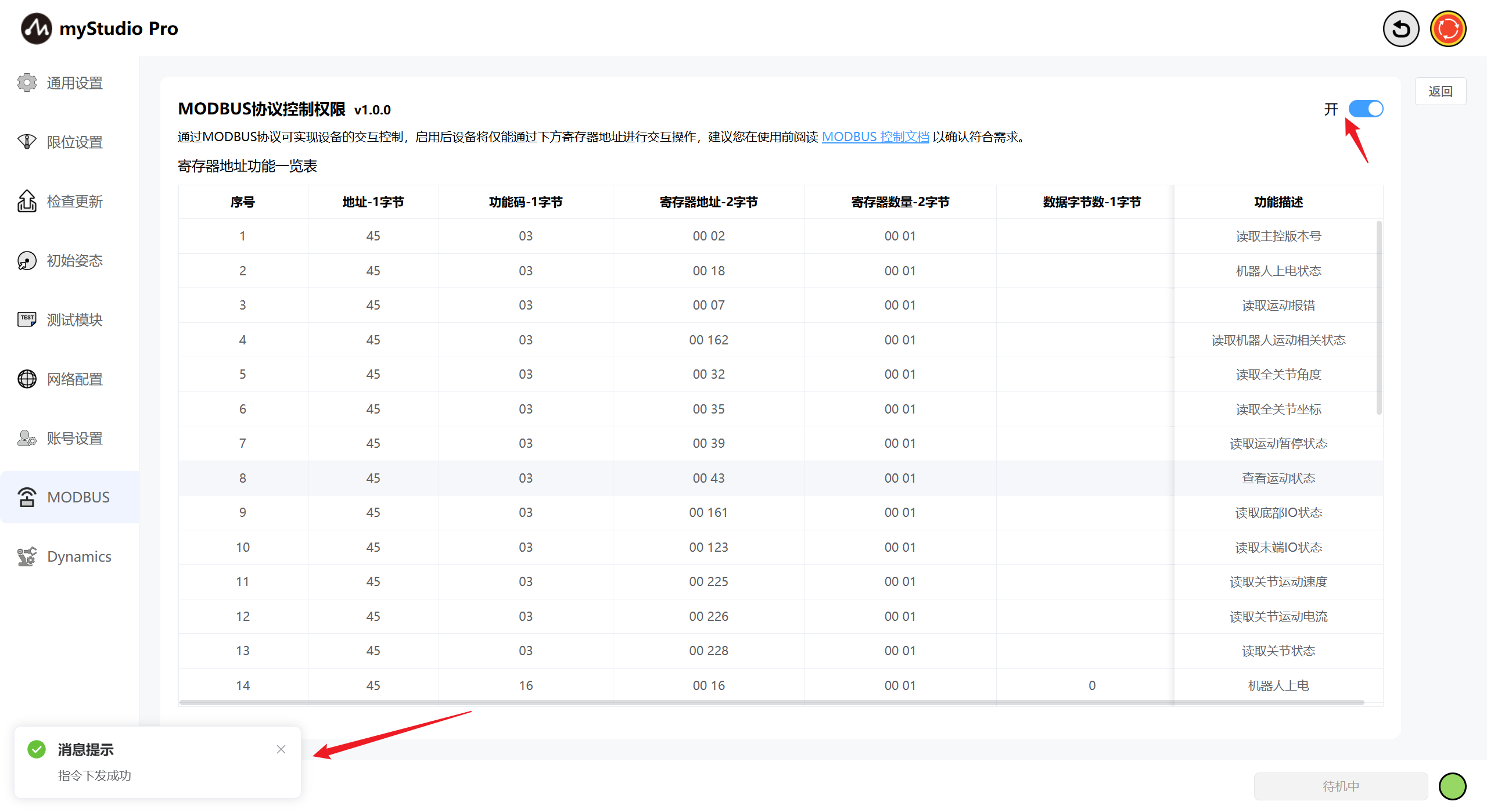Viewport: 1487px width, 812px height.
Task: Click the general settings gear icon
Action: pos(27,83)
